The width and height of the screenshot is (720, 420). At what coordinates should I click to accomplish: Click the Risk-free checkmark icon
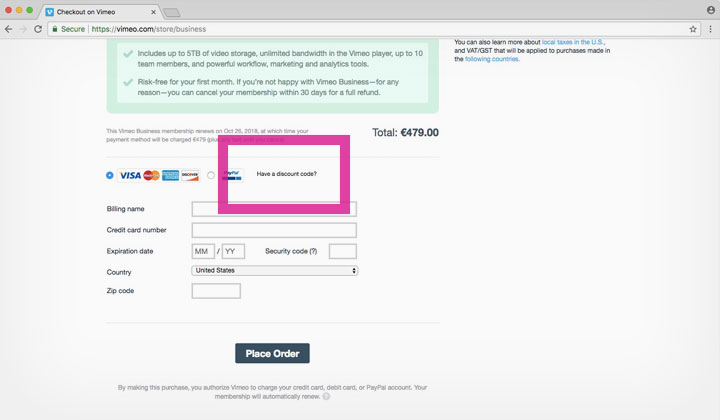pos(128,82)
